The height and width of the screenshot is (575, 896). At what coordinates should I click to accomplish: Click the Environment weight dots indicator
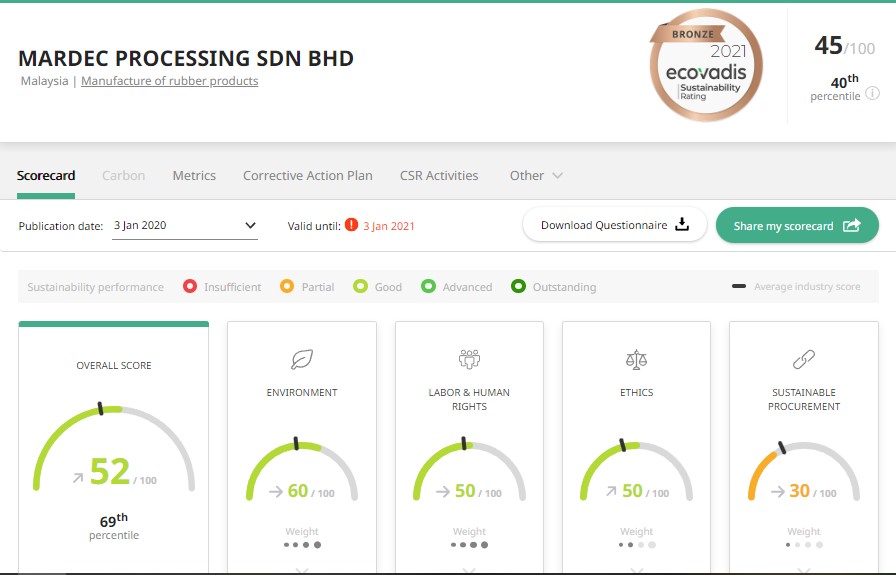click(302, 545)
